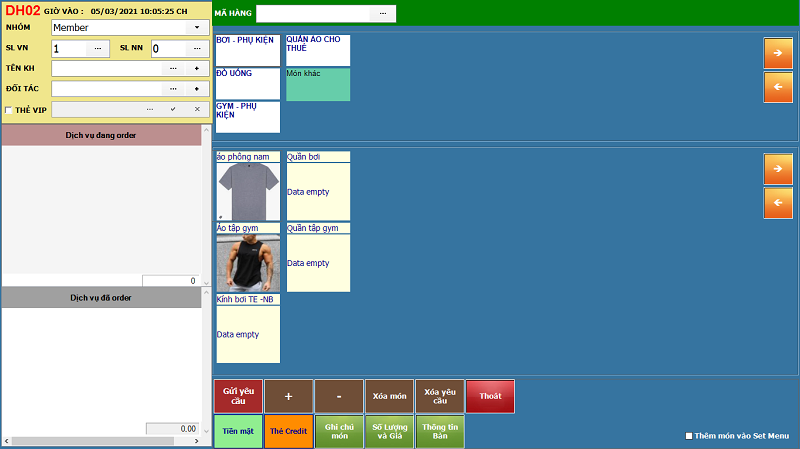Add the Quần bơi item
Screen dimensions: 800x449
coord(318,186)
